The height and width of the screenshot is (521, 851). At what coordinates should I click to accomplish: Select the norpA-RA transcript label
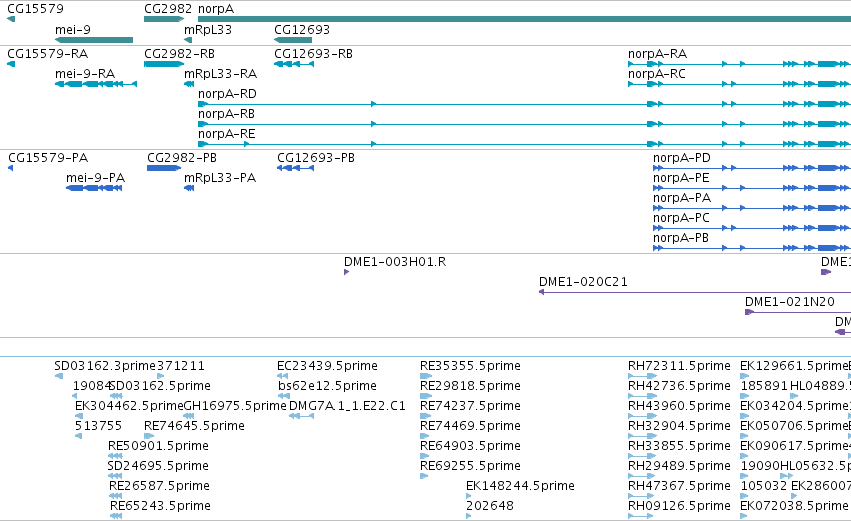pos(657,54)
